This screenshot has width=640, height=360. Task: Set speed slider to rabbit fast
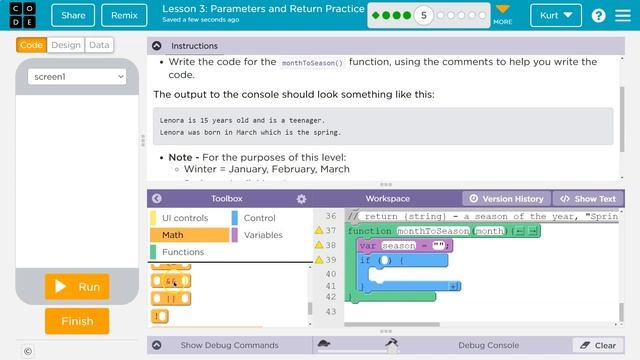(391, 342)
